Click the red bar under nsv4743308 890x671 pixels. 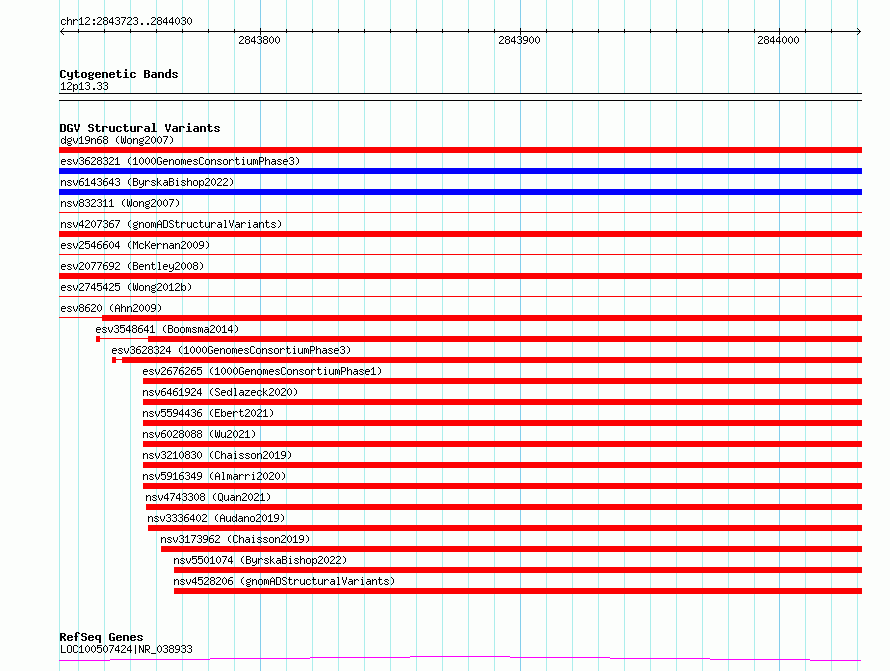click(x=504, y=507)
